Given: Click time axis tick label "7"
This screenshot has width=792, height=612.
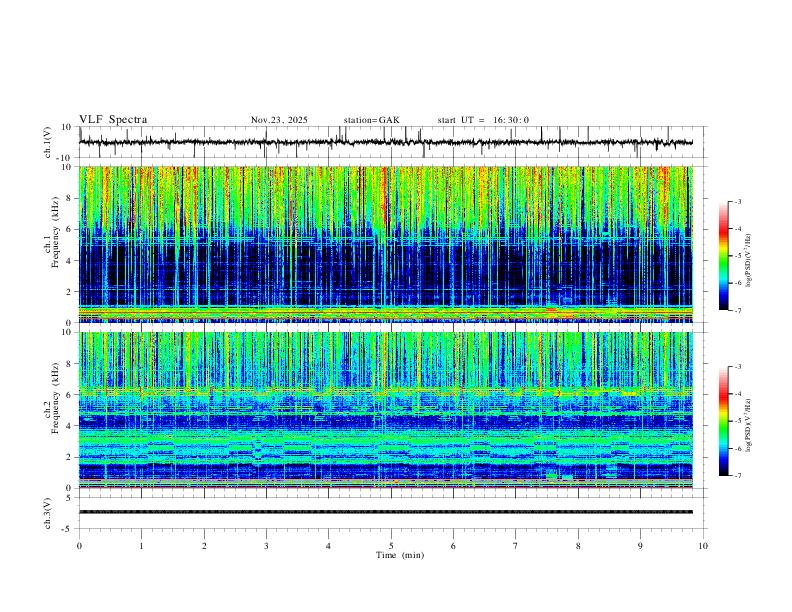Looking at the screenshot, I should click(x=516, y=546).
